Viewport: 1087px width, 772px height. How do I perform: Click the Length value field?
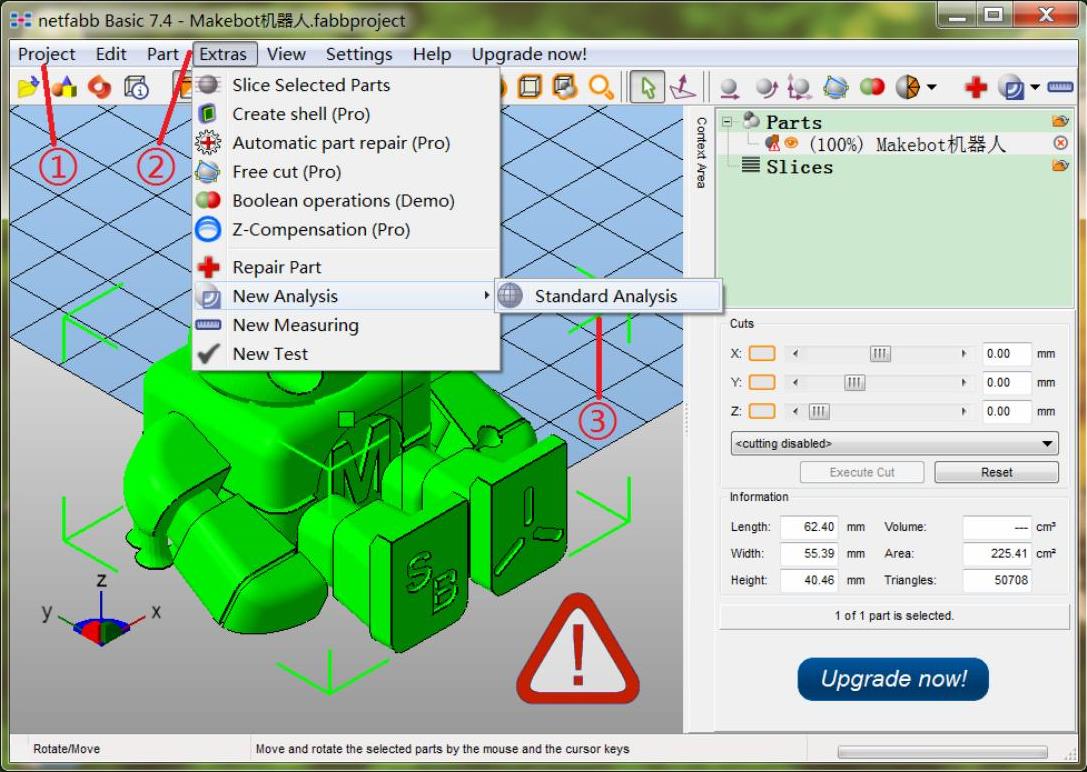coord(809,527)
